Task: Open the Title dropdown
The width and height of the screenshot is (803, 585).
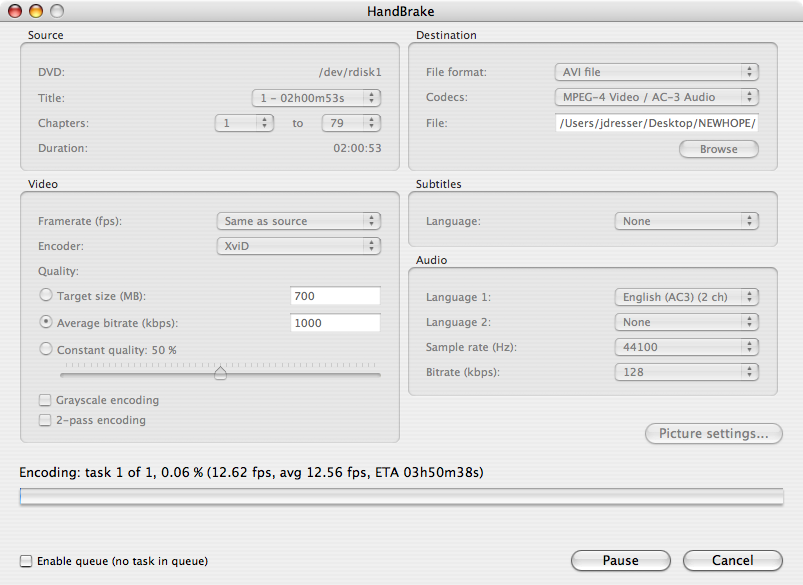Action: point(316,98)
